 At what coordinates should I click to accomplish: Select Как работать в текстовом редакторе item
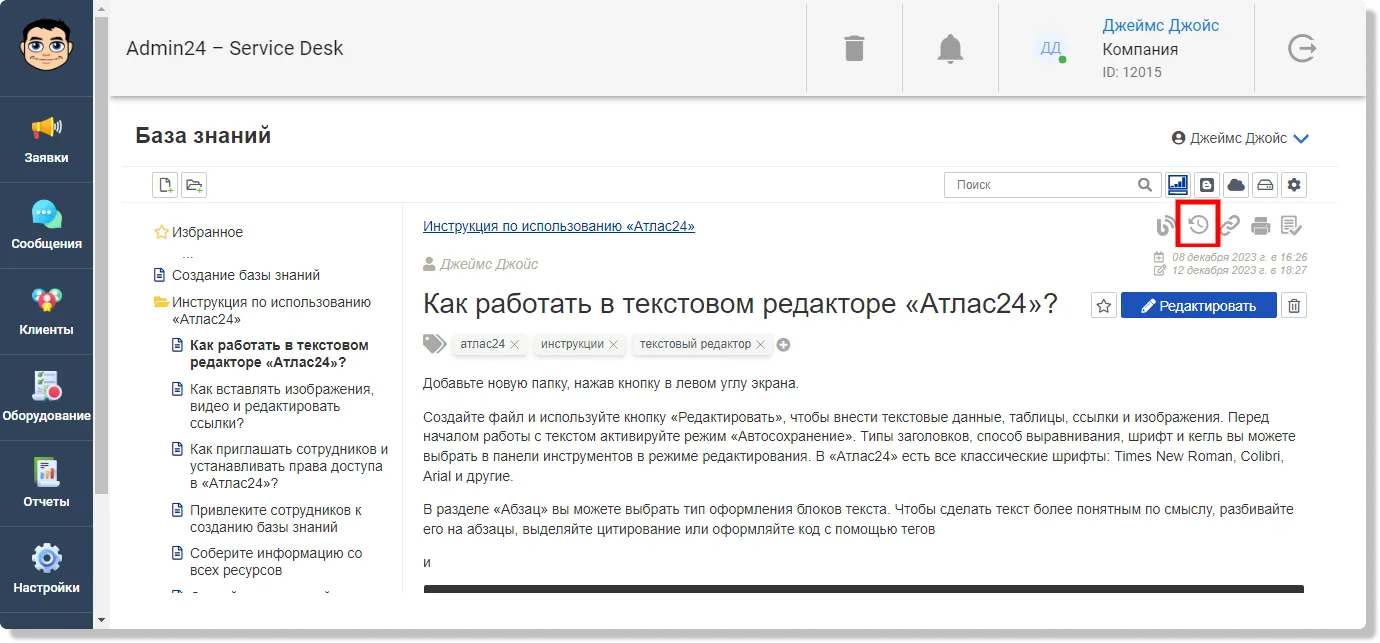pyautogui.click(x=279, y=354)
